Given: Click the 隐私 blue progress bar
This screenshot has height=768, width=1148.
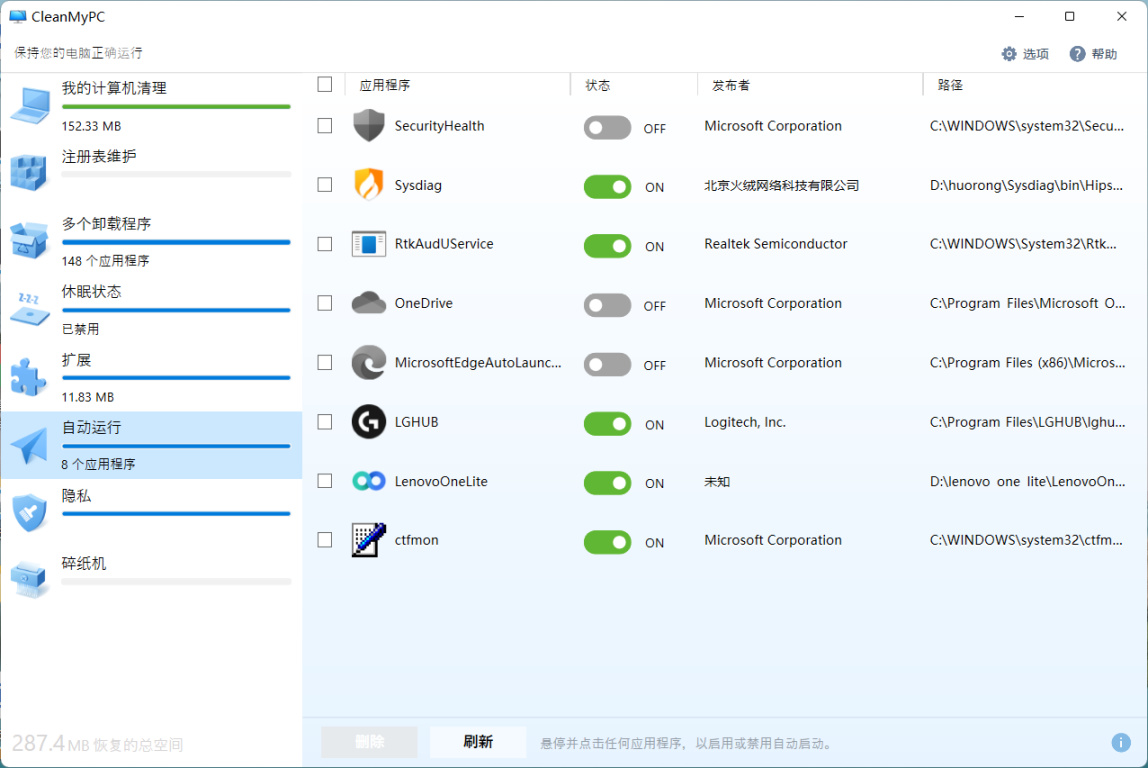Looking at the screenshot, I should click(x=176, y=514).
